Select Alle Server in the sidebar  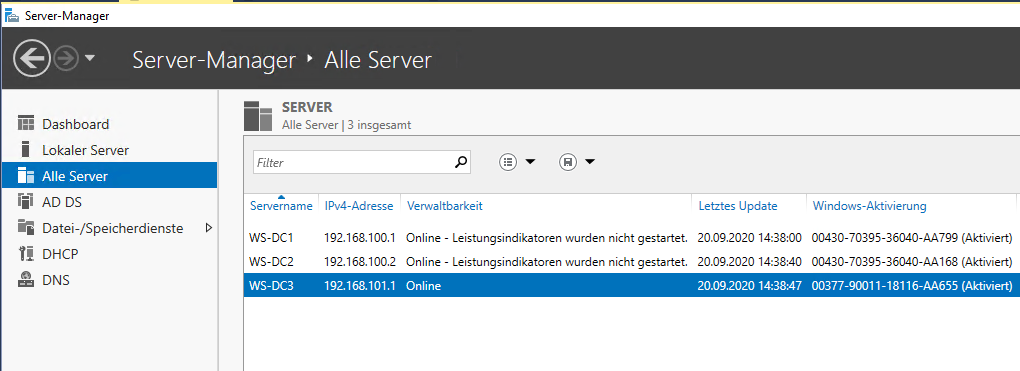pyautogui.click(x=109, y=176)
